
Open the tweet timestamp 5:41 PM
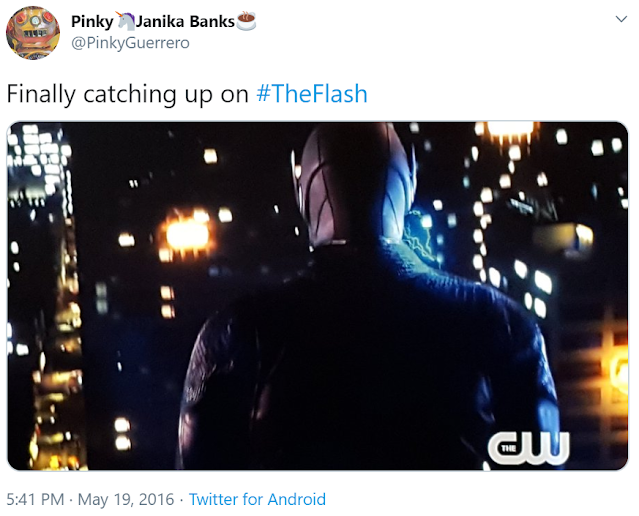[x=35, y=499]
